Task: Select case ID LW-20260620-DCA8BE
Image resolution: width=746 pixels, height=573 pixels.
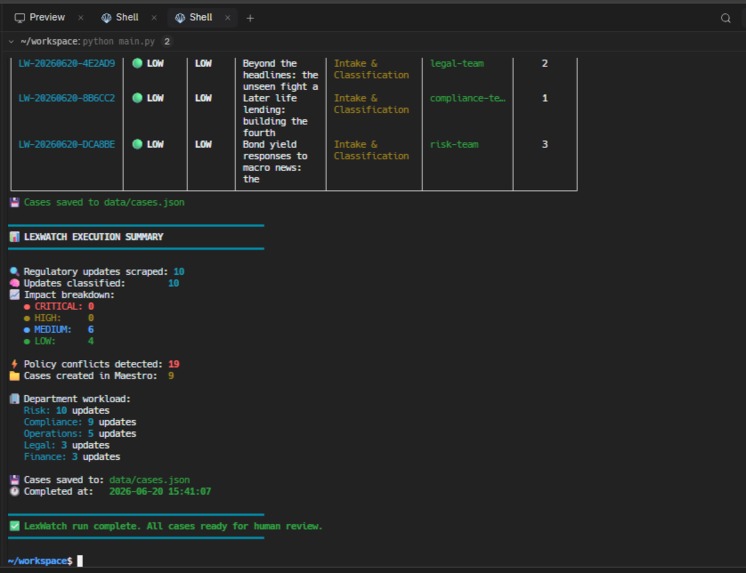Action: click(67, 144)
